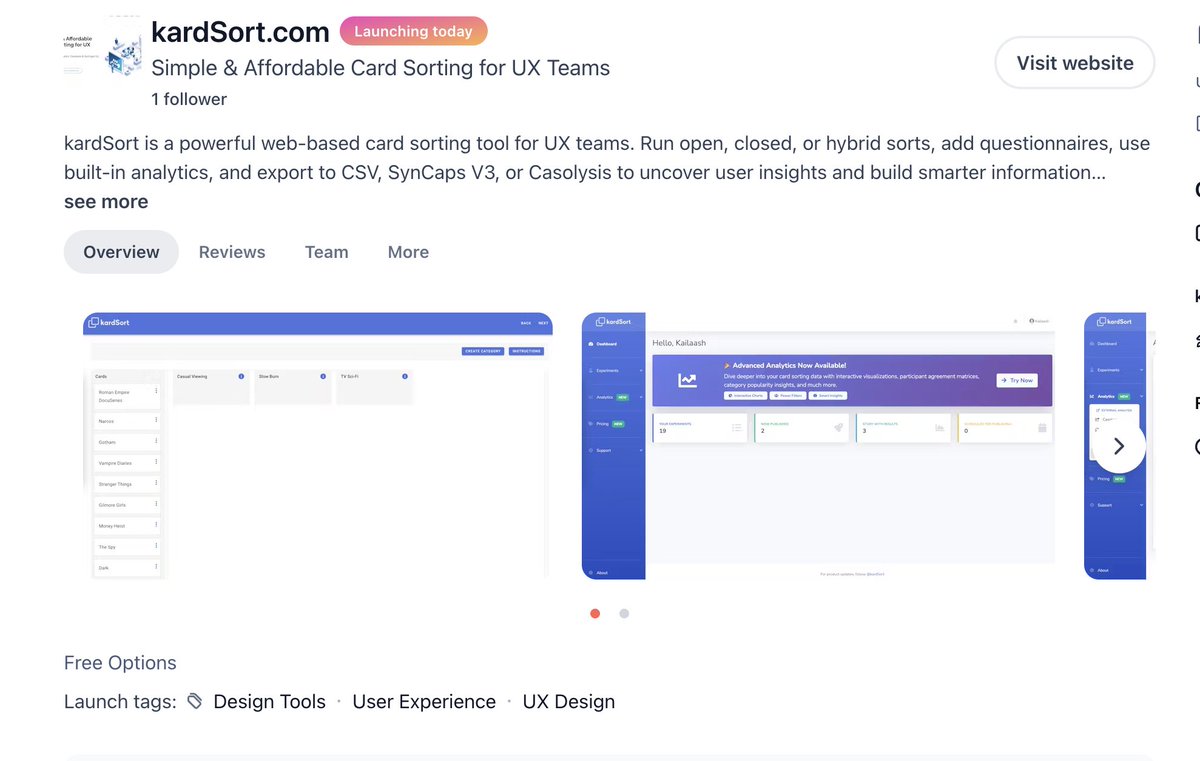The width and height of the screenshot is (1200, 761).
Task: Open the More tab menu
Action: point(408,252)
